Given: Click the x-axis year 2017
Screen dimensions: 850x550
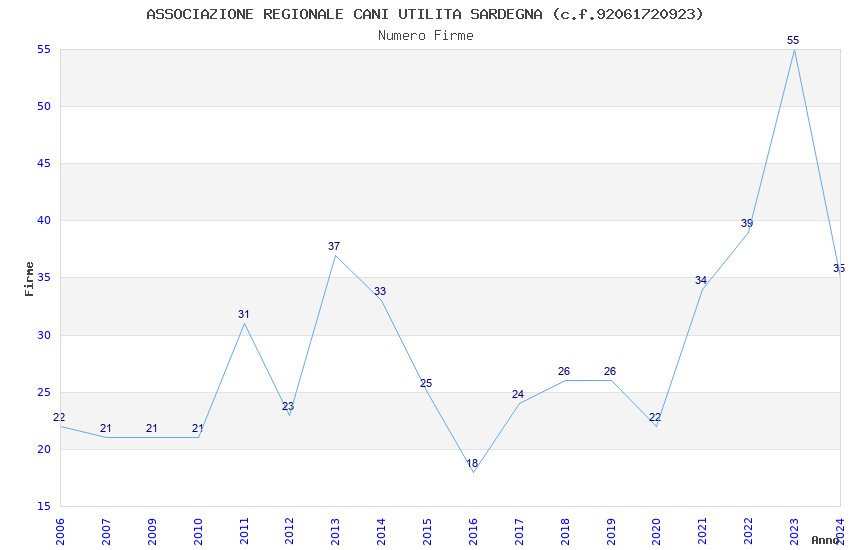Looking at the screenshot, I should [x=519, y=531].
